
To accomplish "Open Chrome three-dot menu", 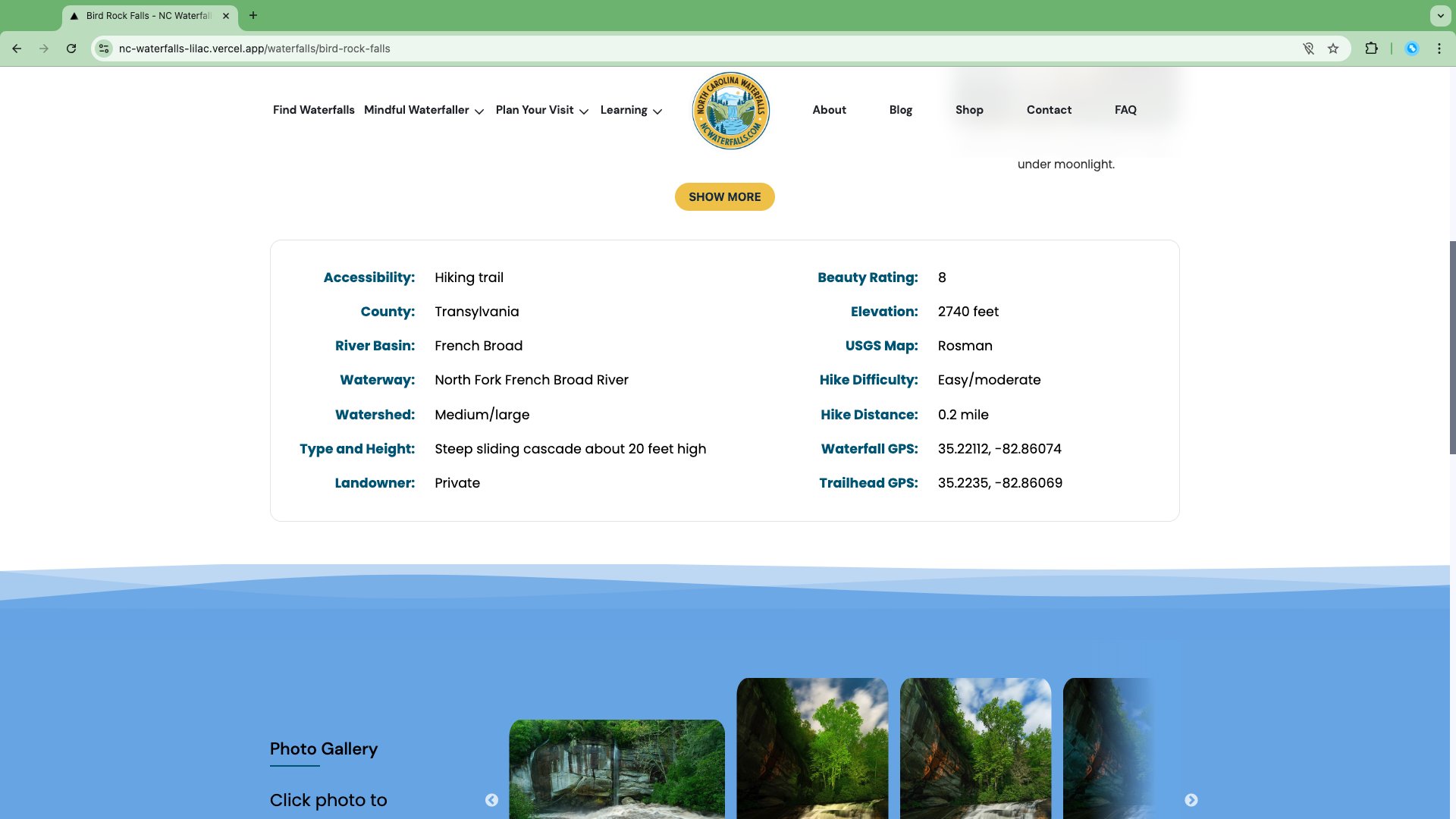I will tap(1439, 49).
